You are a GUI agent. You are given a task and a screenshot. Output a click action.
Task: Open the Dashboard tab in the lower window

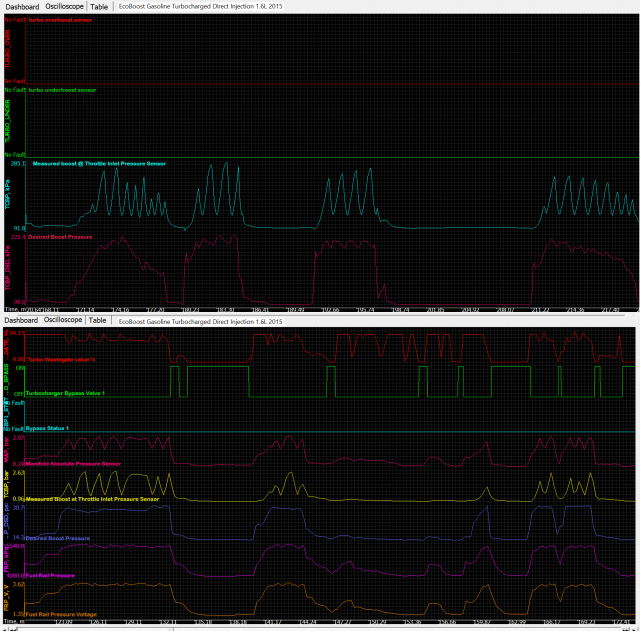[x=21, y=320]
